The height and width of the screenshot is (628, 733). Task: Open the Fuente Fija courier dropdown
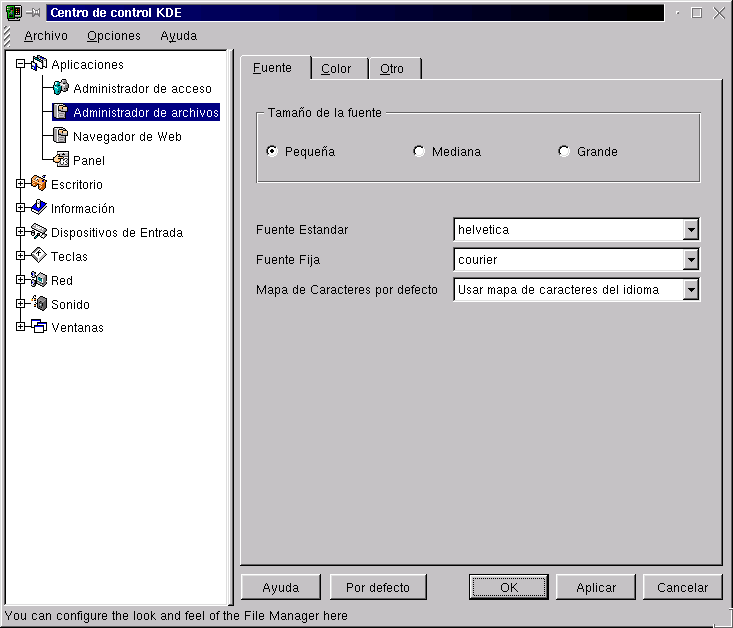690,260
